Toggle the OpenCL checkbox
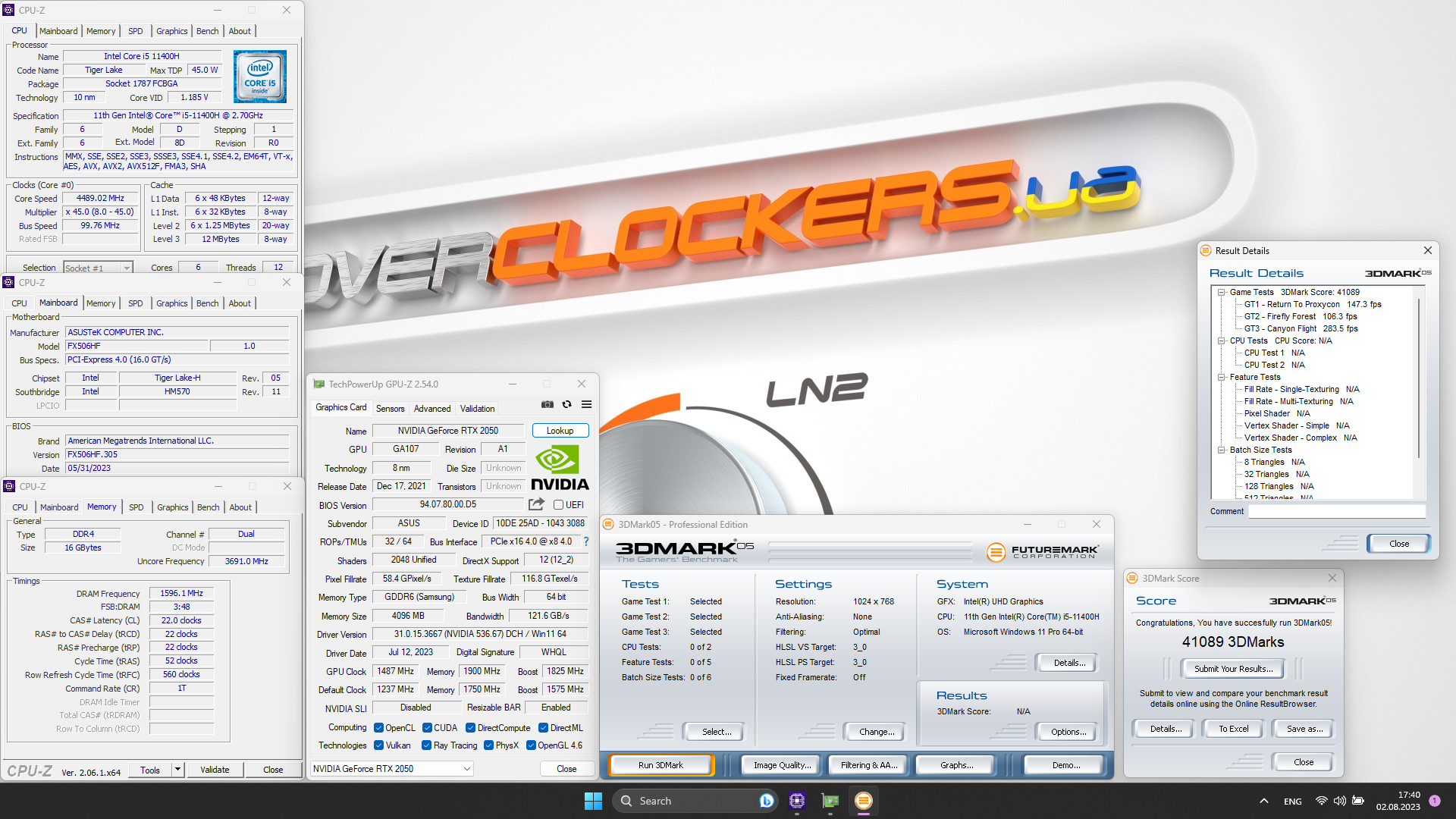 click(378, 728)
